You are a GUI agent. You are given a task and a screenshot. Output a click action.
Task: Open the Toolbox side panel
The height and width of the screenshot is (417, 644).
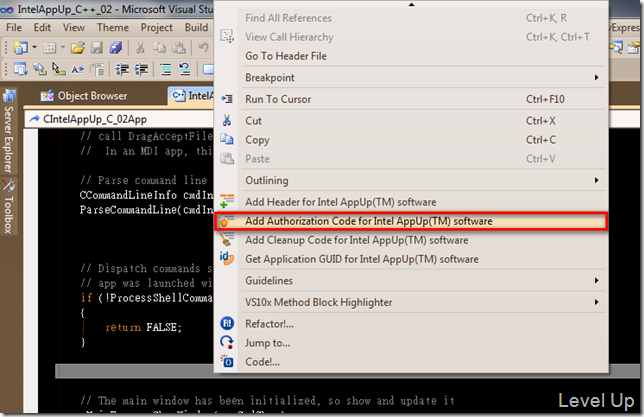[x=9, y=206]
